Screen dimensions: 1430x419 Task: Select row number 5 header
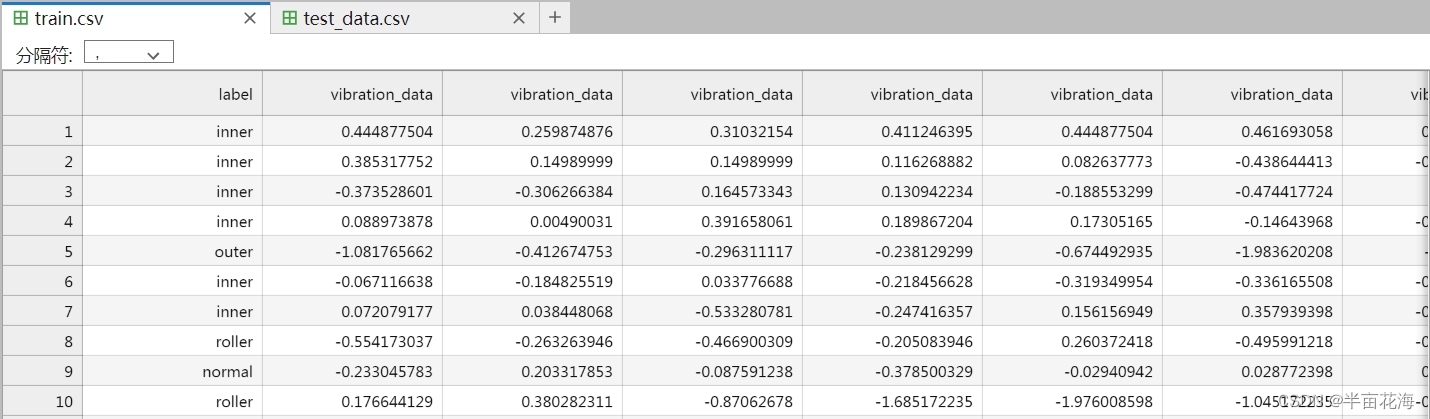click(42, 251)
